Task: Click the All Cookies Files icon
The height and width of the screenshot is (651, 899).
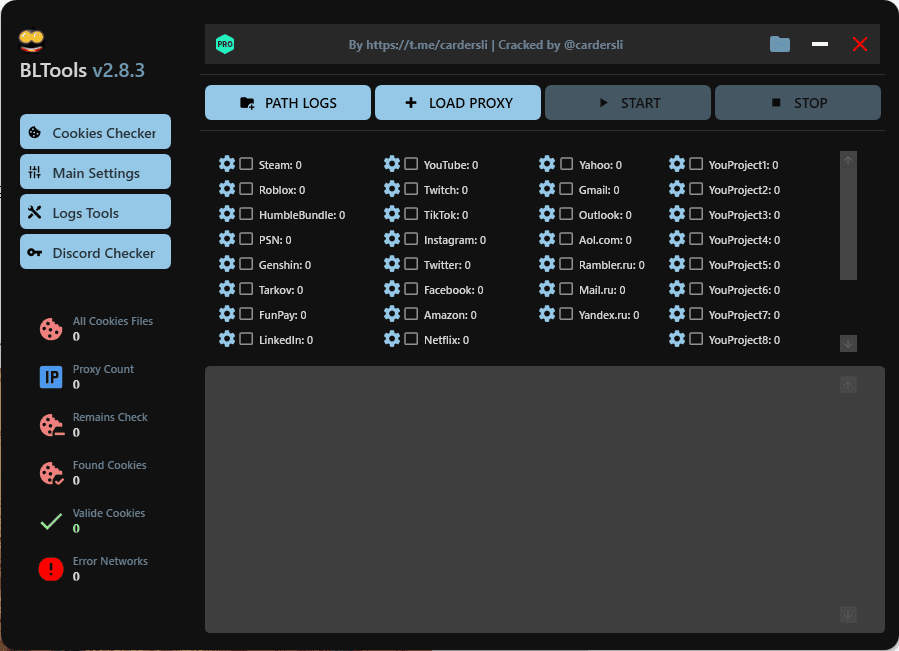Action: point(51,328)
